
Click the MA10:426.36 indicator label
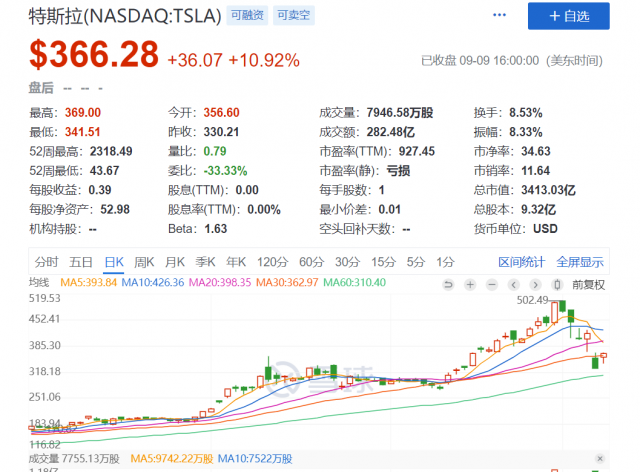pyautogui.click(x=153, y=283)
